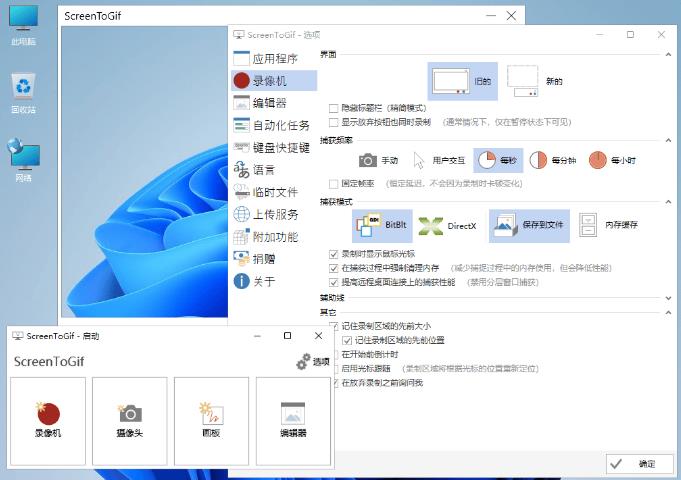The height and width of the screenshot is (480, 681).
Task: Select 每秒 capture frequency
Action: (498, 160)
